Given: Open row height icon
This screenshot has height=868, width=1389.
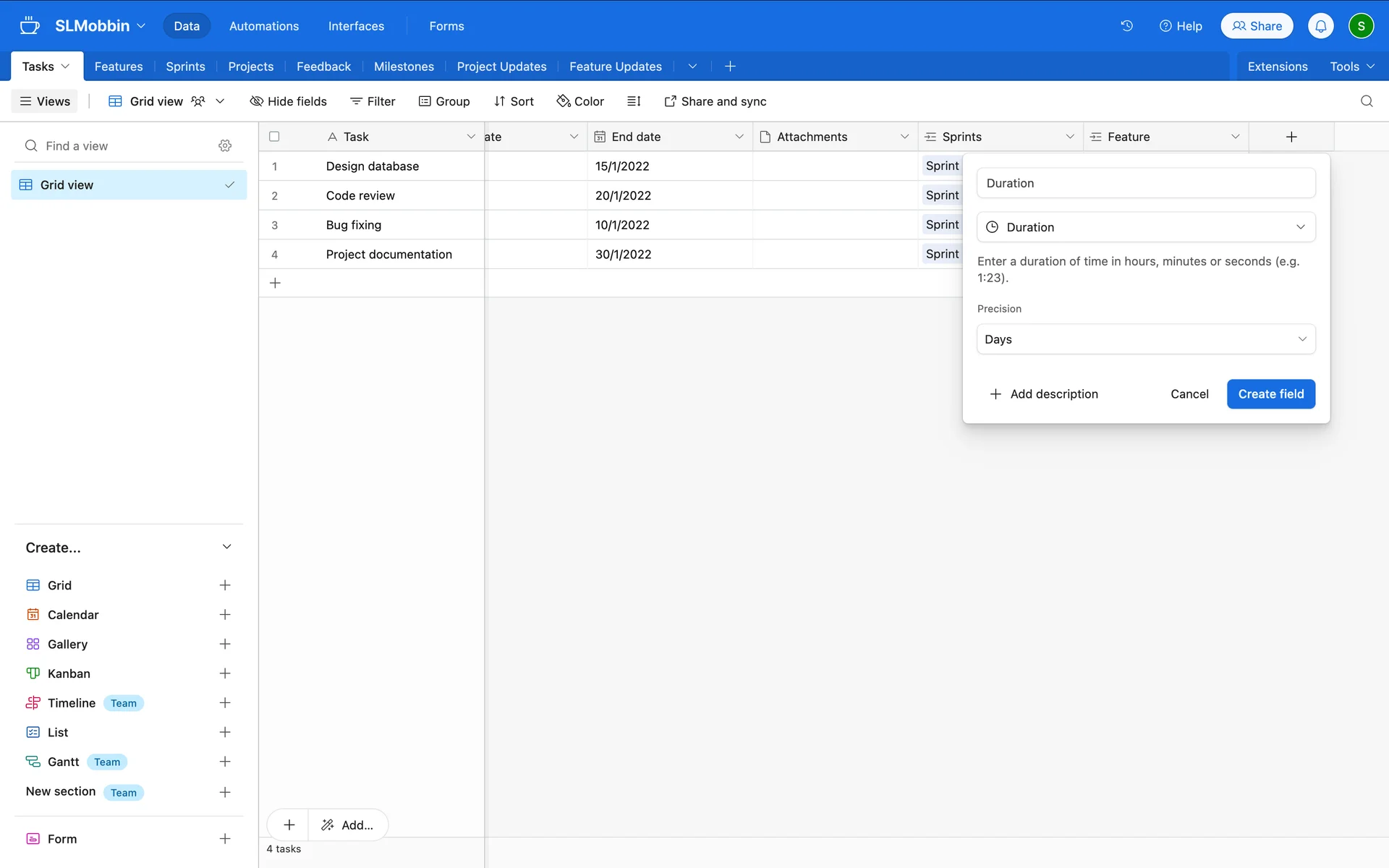Looking at the screenshot, I should click(x=634, y=101).
